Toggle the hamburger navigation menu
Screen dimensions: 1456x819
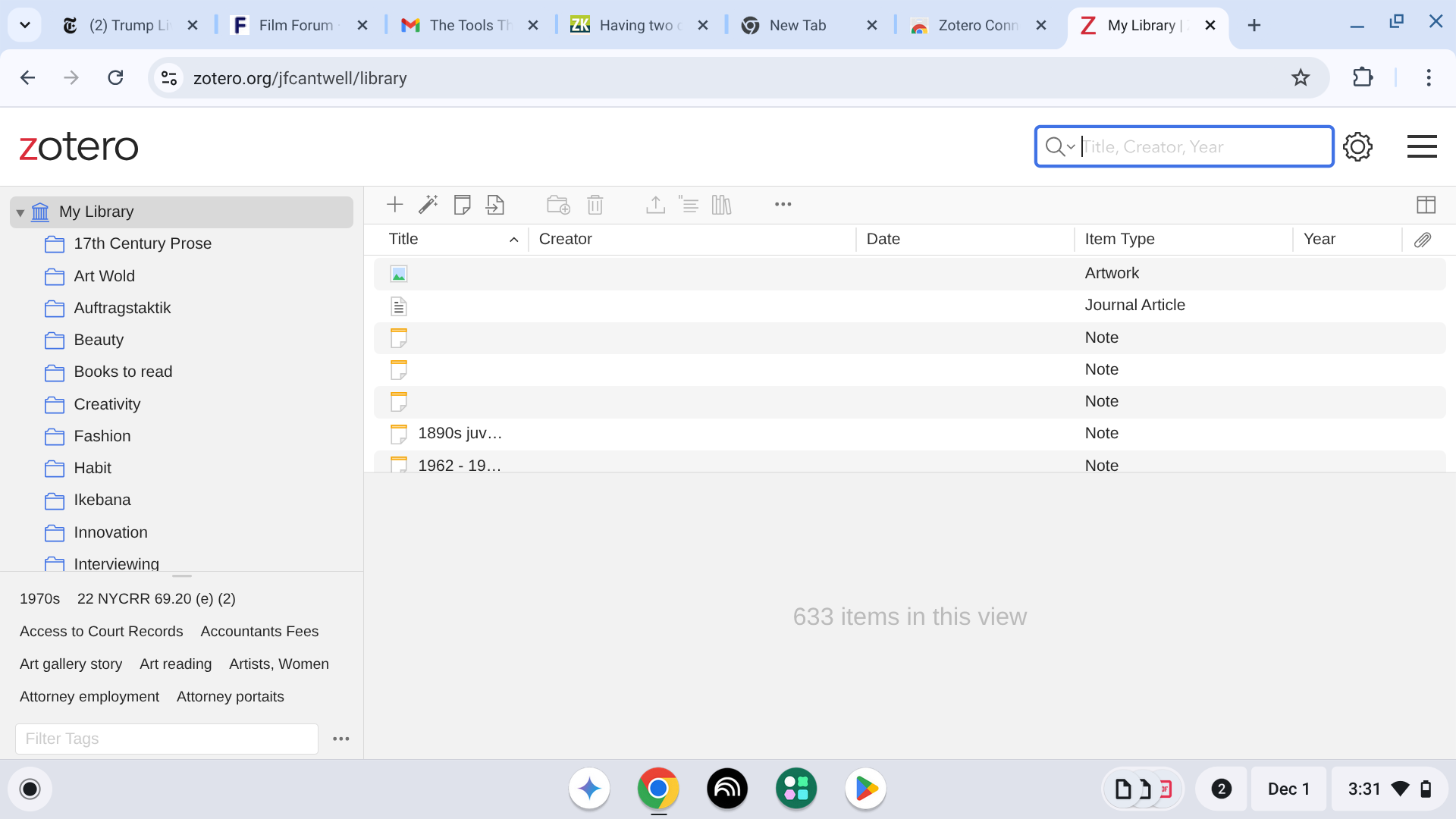1422,147
